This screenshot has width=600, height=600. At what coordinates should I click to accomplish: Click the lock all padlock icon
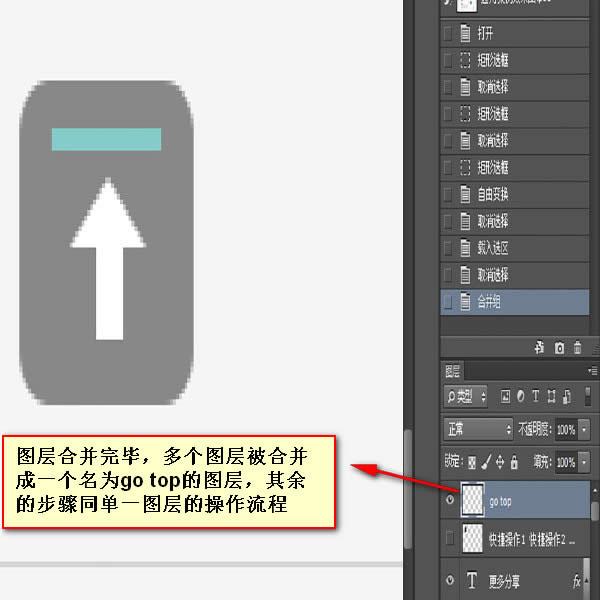pos(514,463)
